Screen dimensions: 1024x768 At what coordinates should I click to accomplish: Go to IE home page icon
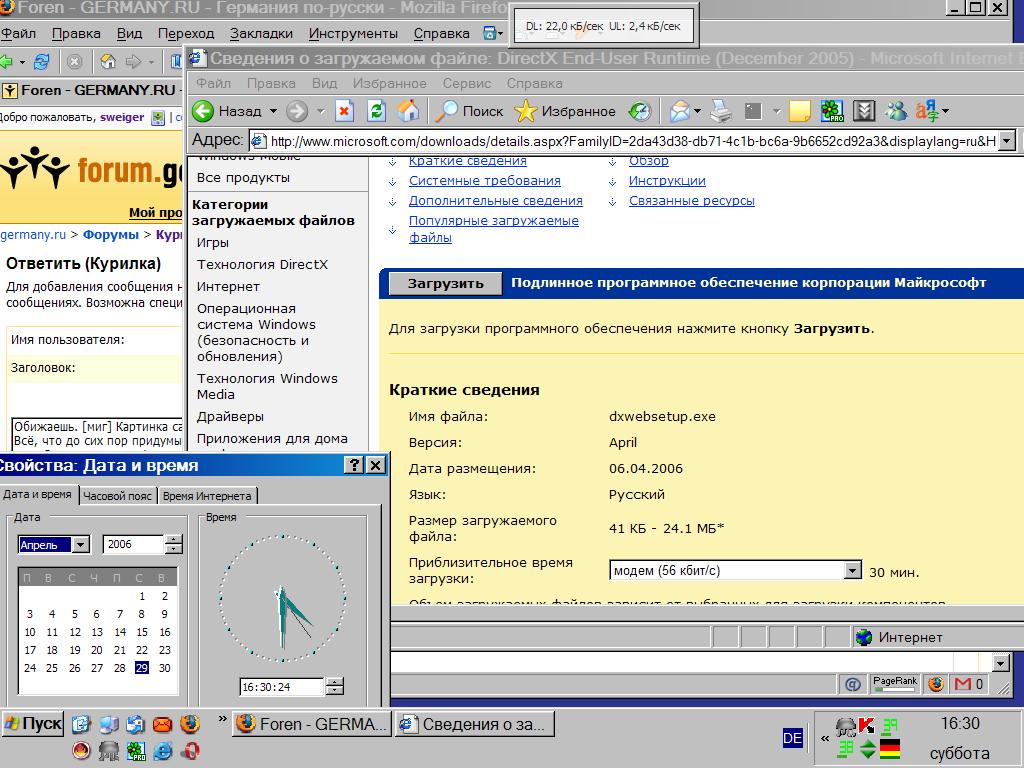click(409, 111)
